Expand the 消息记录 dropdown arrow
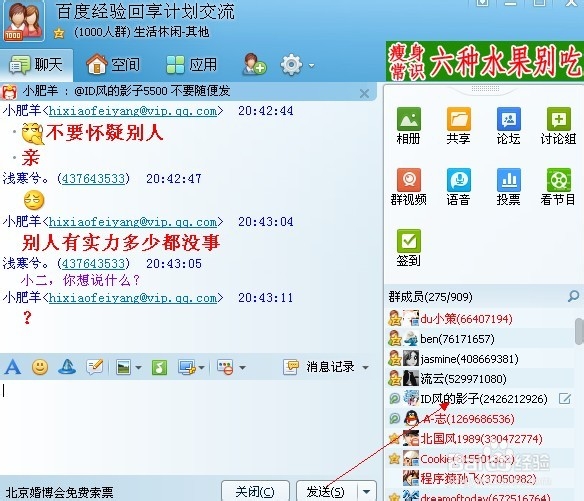Viewport: 584px width, 501px height. coord(366,368)
